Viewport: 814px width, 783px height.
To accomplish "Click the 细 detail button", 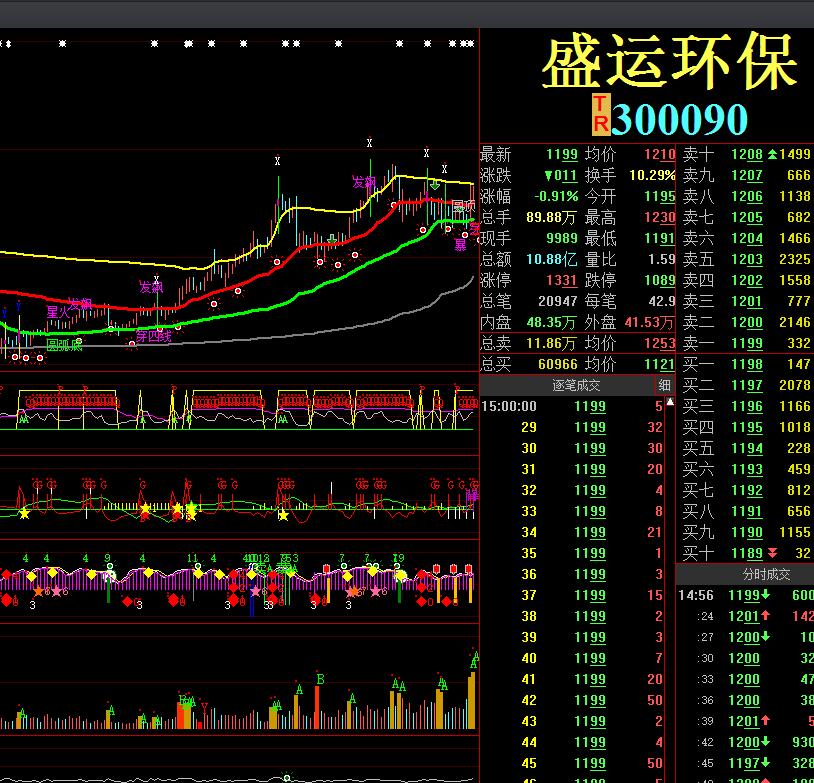I will click(x=664, y=385).
